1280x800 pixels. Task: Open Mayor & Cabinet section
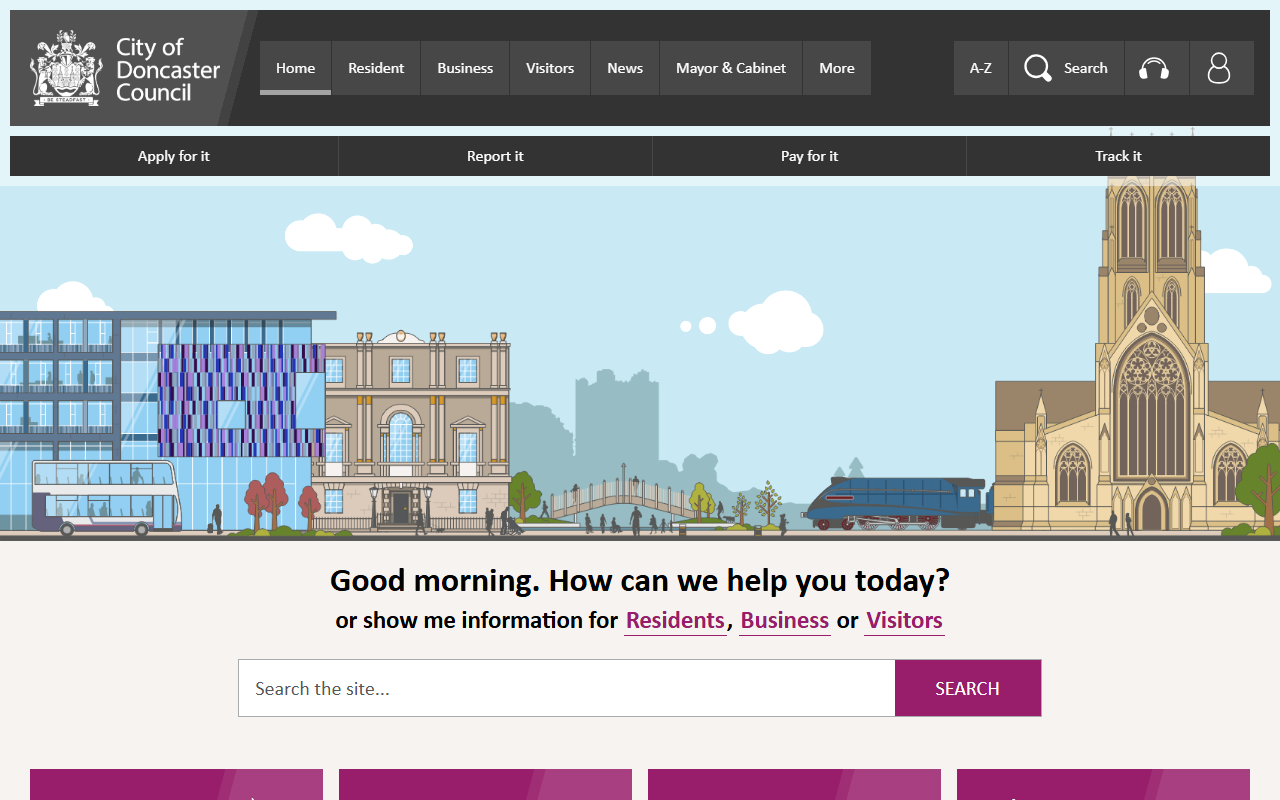[731, 68]
